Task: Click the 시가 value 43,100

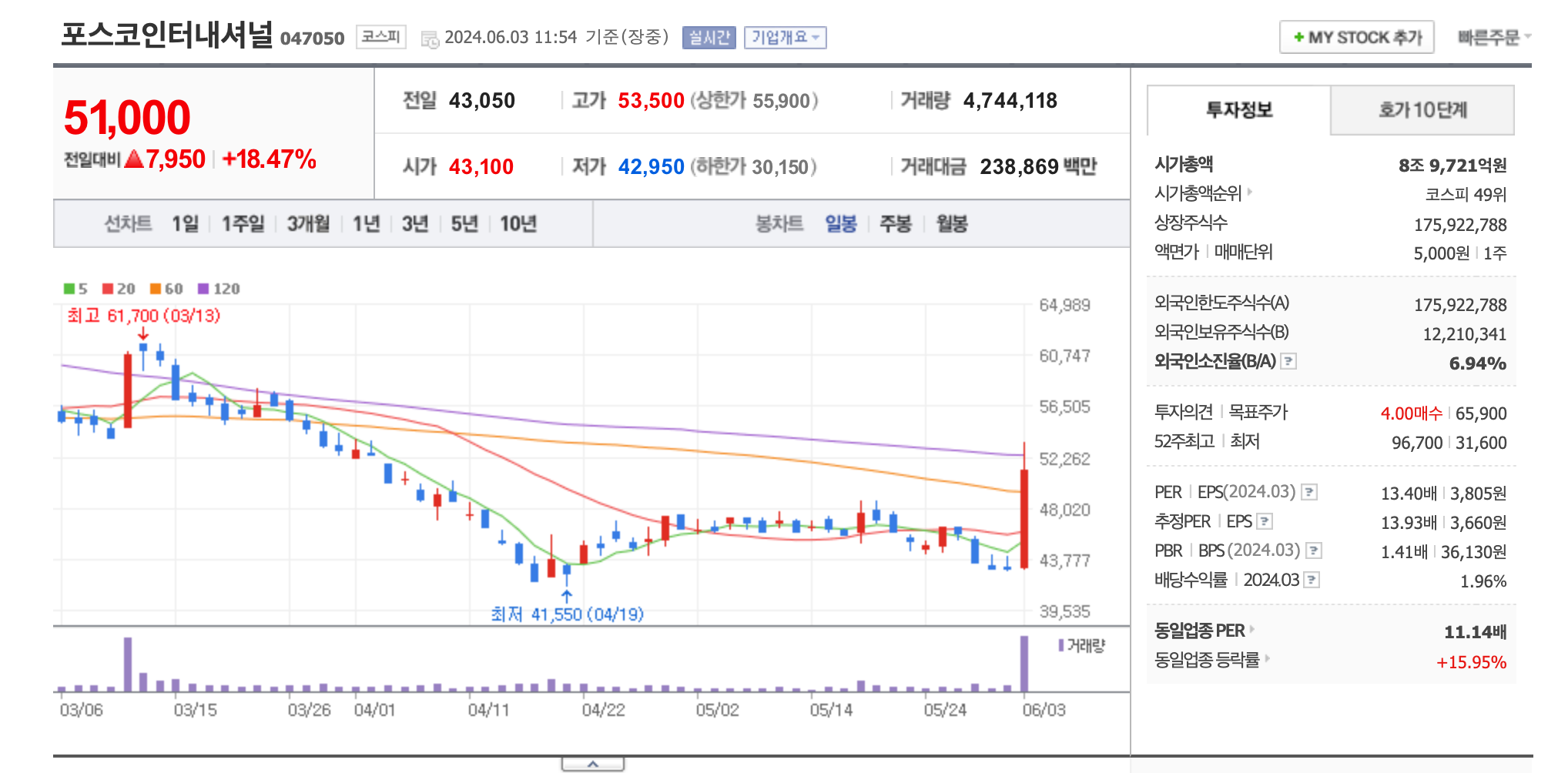Action: point(481,167)
